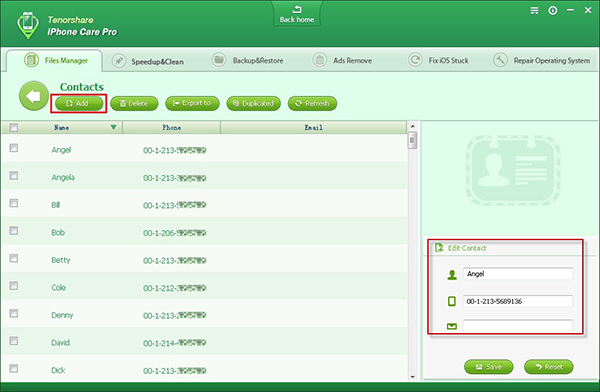
Task: Switch to the Speedup&Clean tab
Action: (x=148, y=61)
